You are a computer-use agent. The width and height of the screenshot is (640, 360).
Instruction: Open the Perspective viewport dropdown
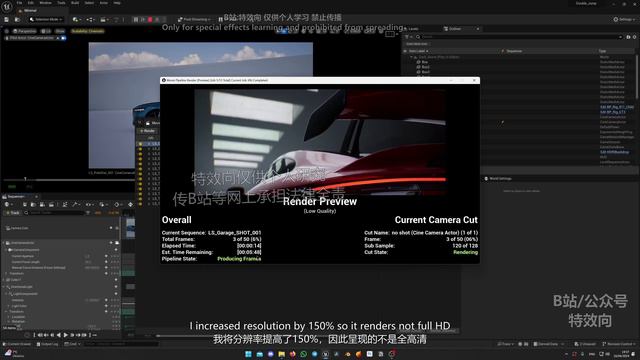click(x=24, y=31)
